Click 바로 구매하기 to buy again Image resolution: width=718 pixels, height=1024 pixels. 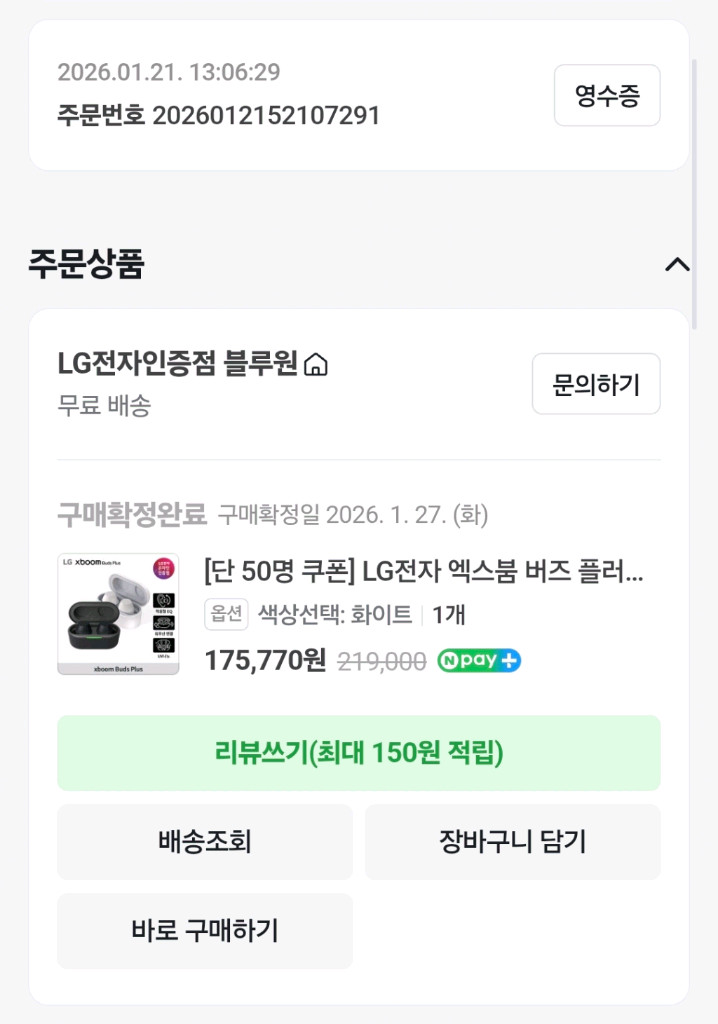205,931
